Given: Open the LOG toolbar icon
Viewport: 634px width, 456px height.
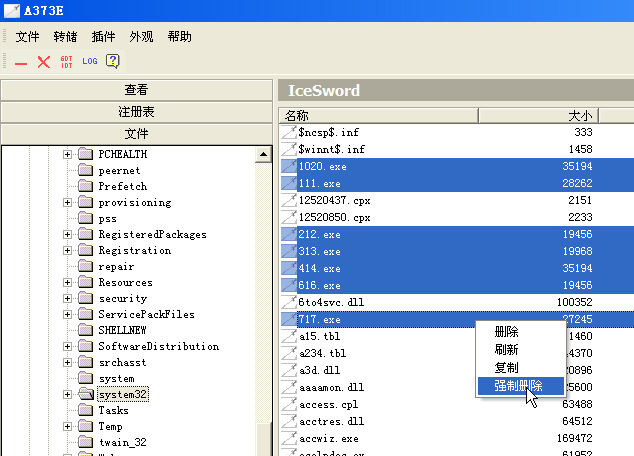Looking at the screenshot, I should click(90, 61).
